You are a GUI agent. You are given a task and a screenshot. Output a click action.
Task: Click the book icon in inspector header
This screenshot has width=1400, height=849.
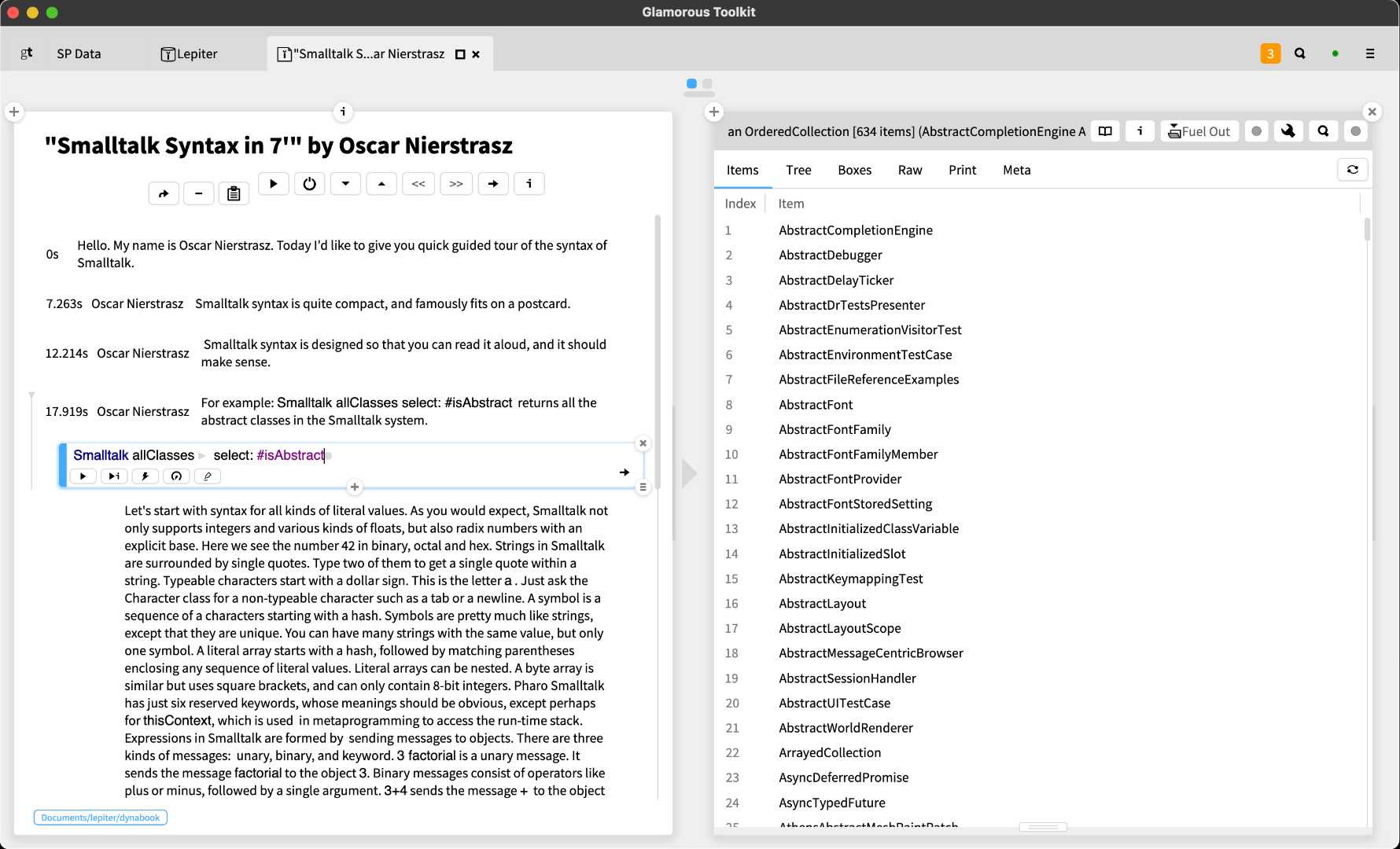coord(1105,131)
